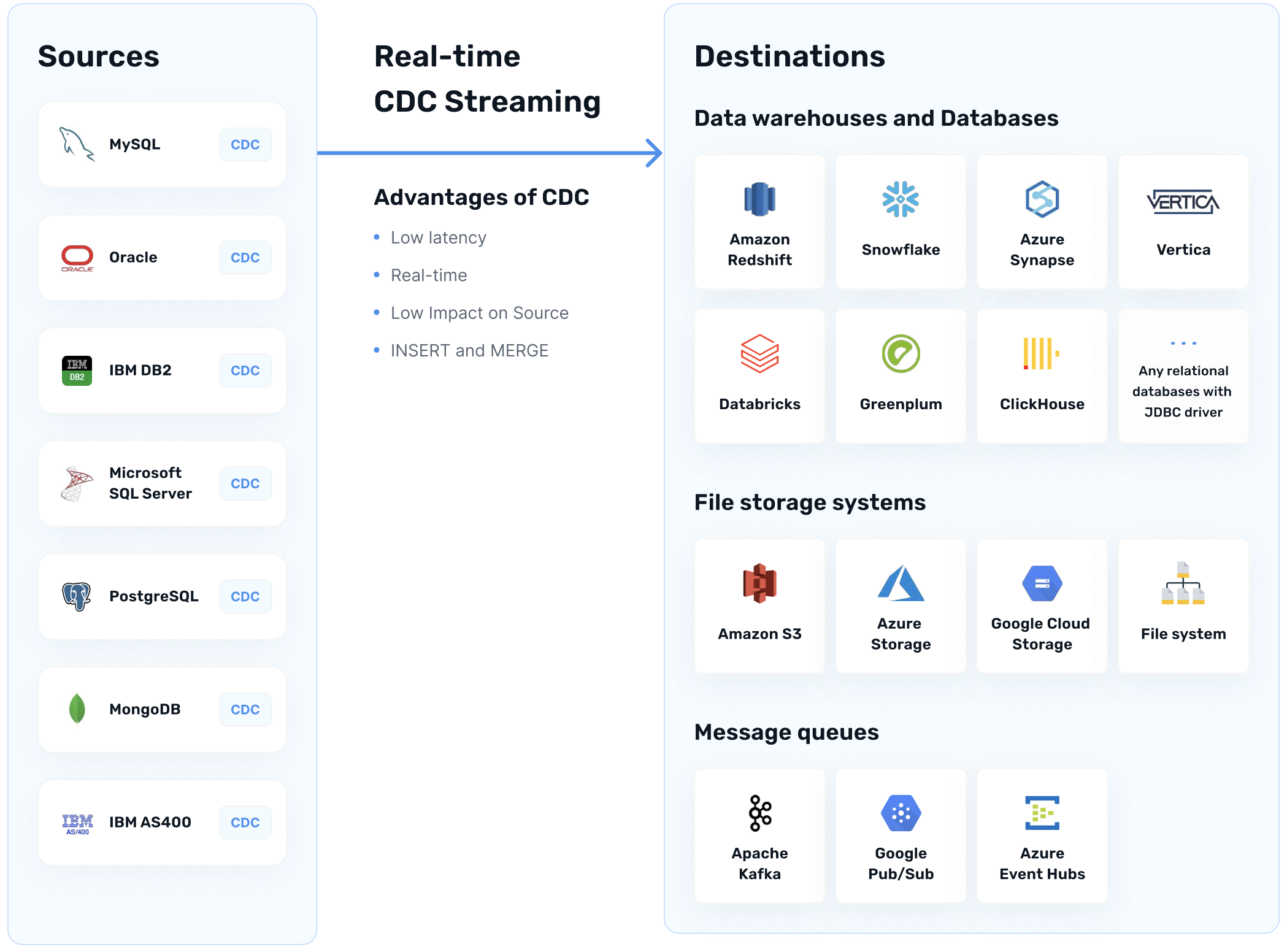Click the CDC badge next to MongoDB
Screen dimensions: 1287x952
click(245, 709)
